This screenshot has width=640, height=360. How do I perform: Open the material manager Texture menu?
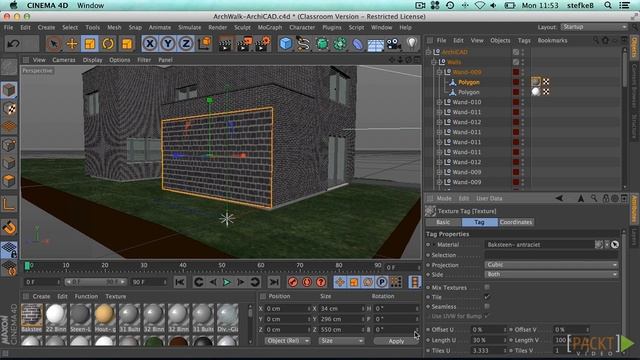(x=116, y=296)
